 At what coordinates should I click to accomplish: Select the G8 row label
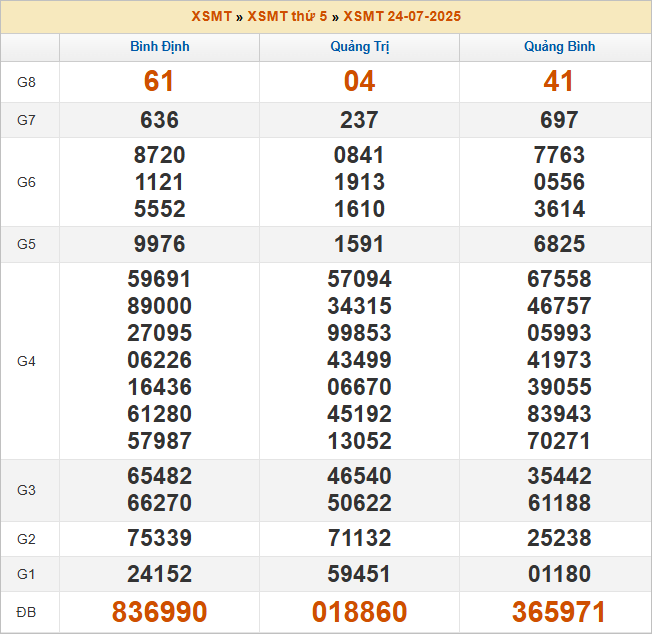26,82
